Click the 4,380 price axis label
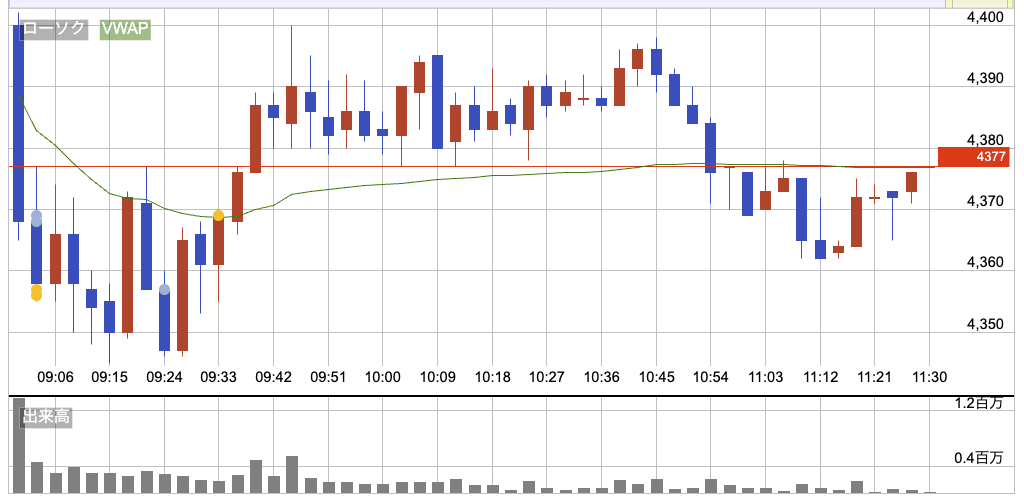This screenshot has height=502, width=1024. tap(985, 140)
